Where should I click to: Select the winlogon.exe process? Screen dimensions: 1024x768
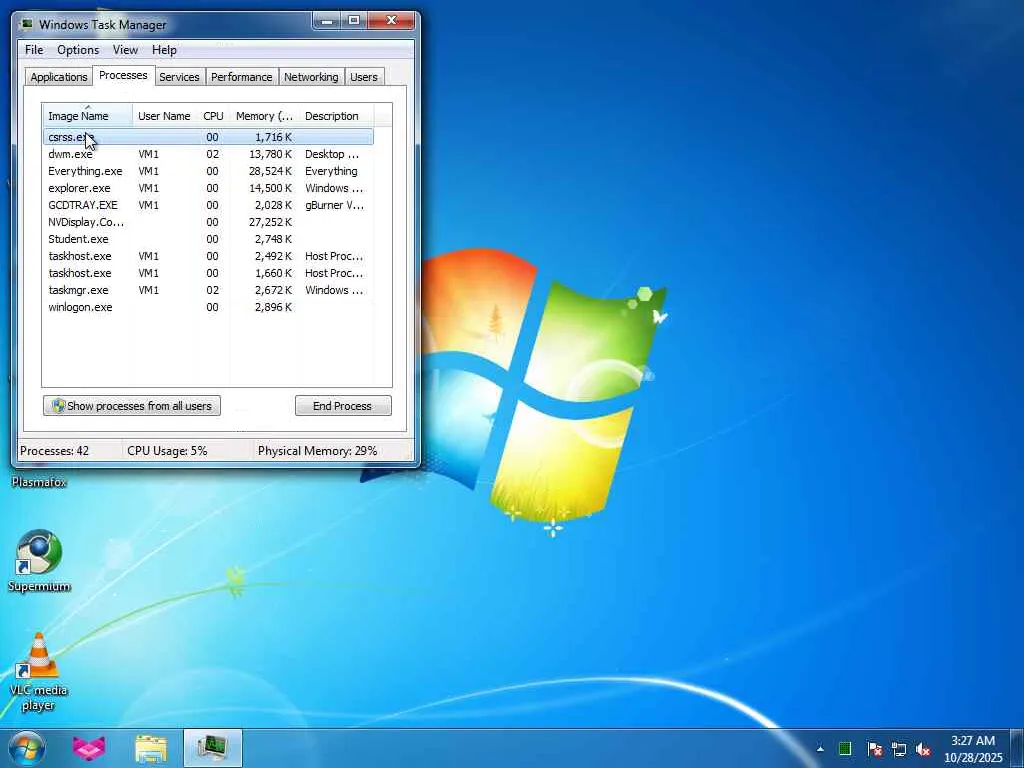tap(208, 307)
